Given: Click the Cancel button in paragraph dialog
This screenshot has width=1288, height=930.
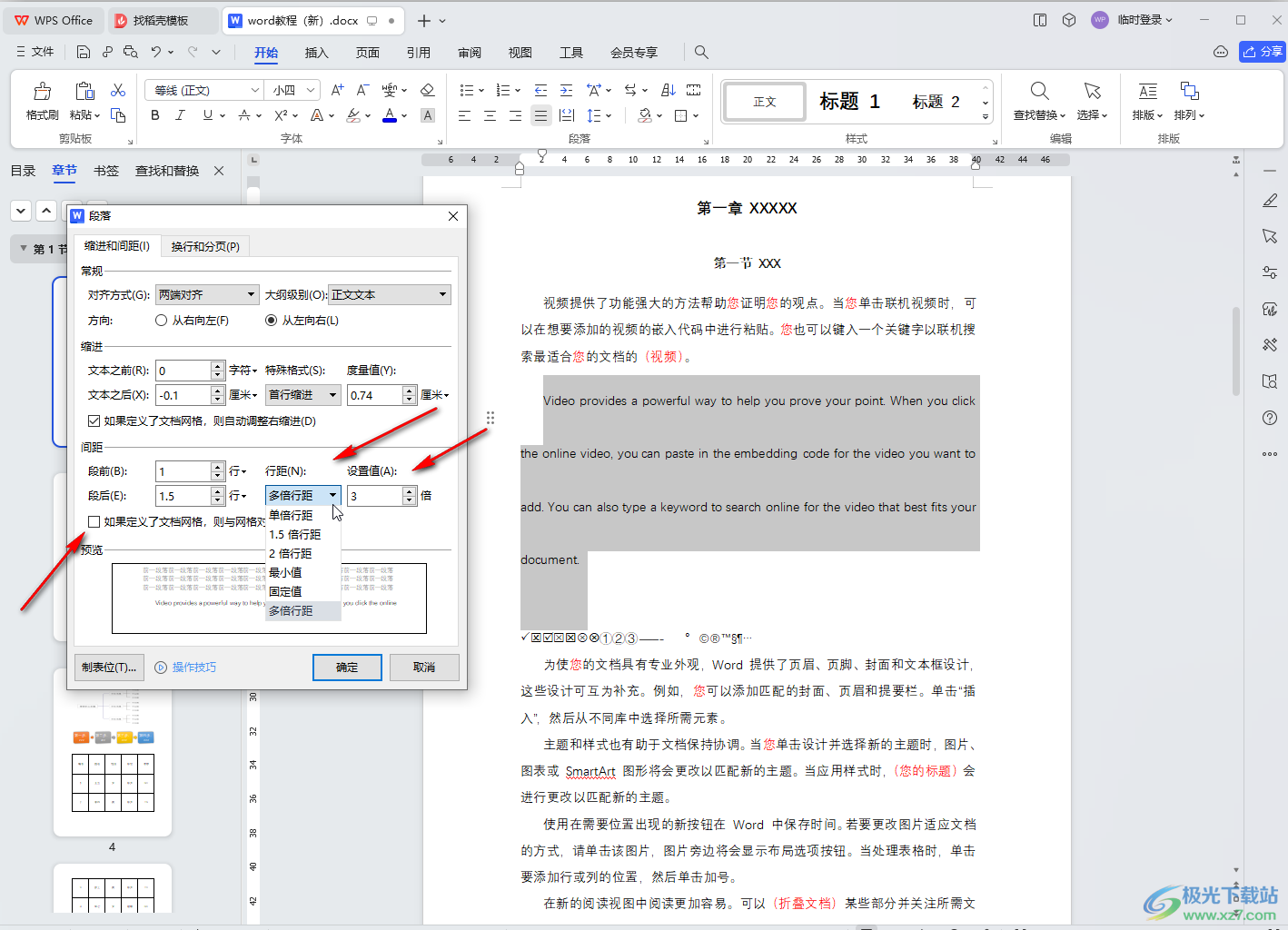Looking at the screenshot, I should click(424, 667).
